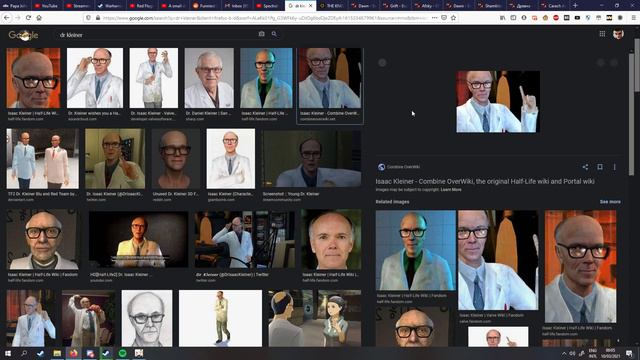
Task: Bookmark this page with the star icon
Action: click(453, 18)
